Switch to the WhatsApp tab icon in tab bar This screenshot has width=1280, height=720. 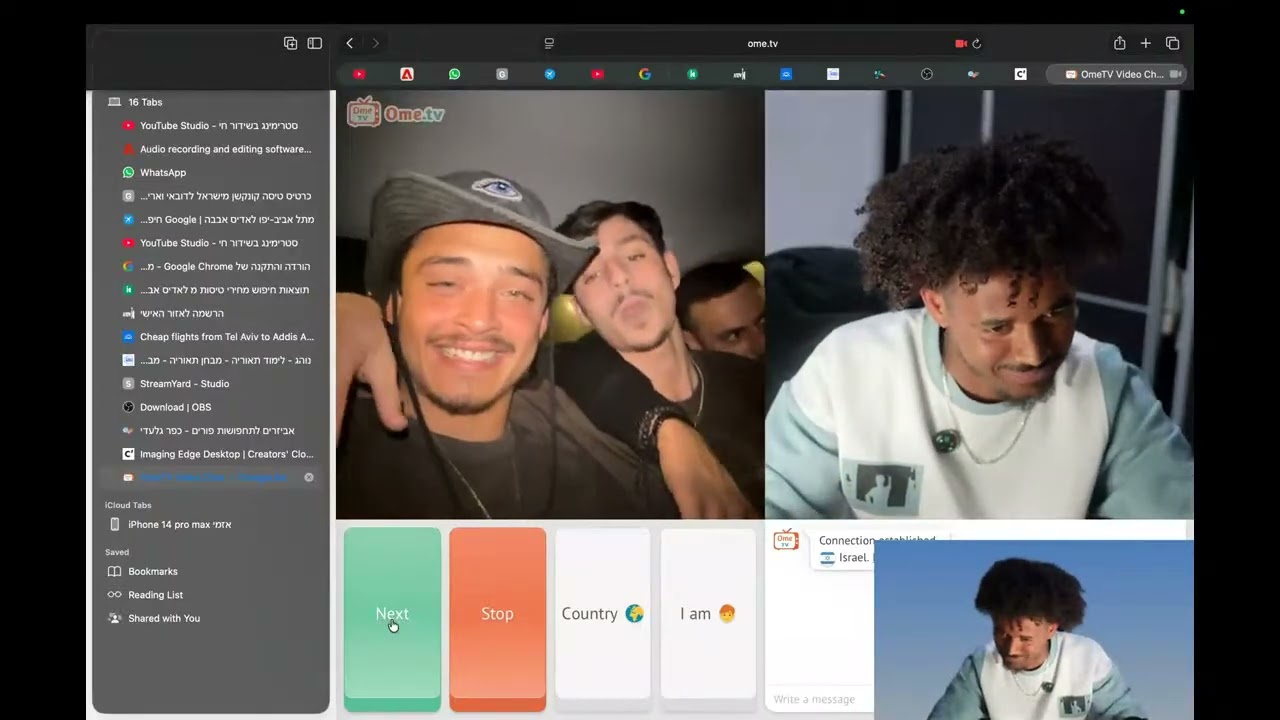click(454, 74)
